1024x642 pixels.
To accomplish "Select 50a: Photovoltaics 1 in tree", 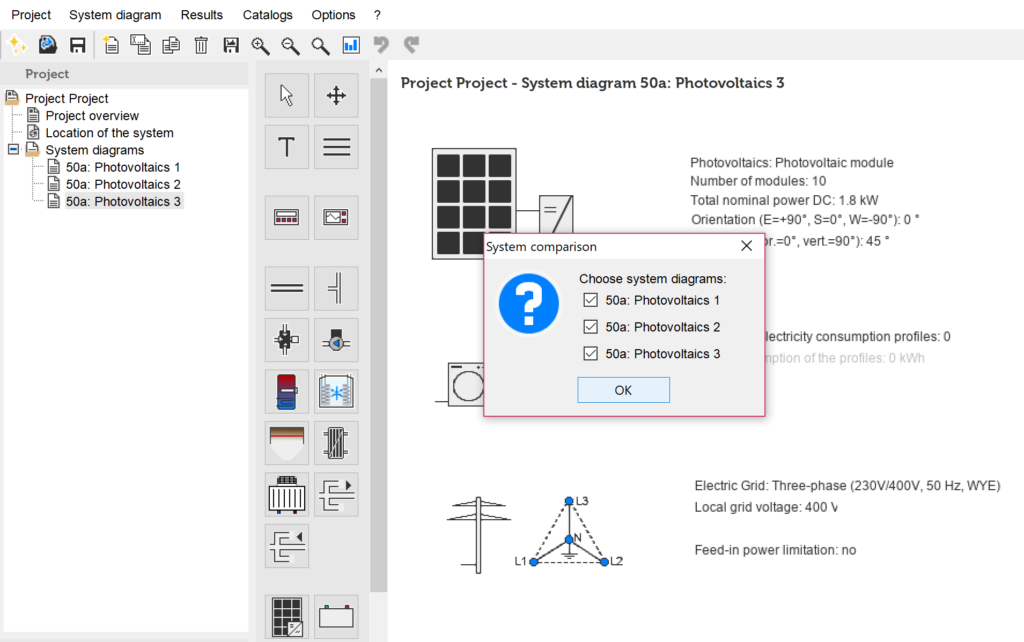I will (123, 167).
